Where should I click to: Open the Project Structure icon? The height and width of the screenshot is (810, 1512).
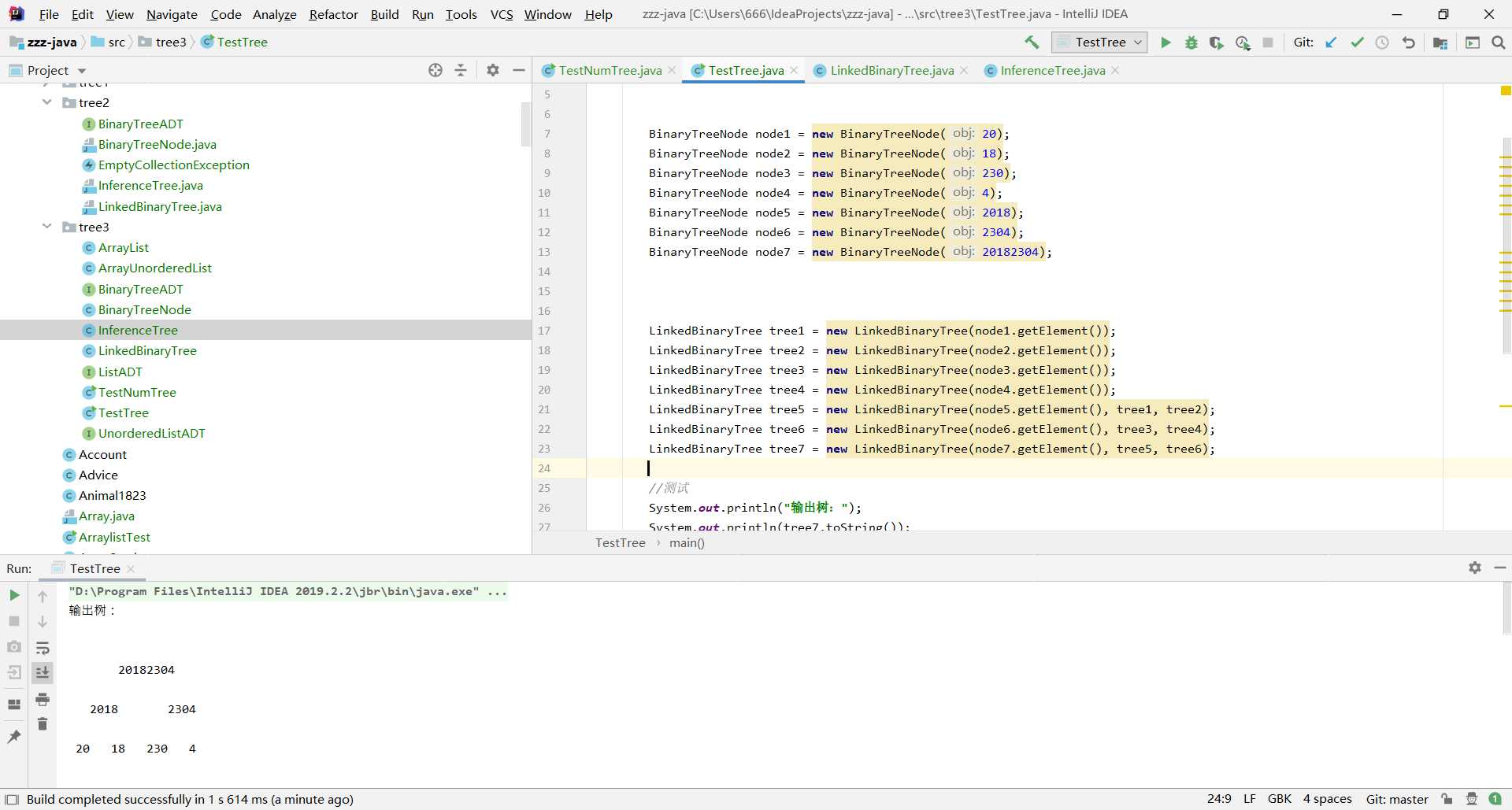[x=1440, y=43]
